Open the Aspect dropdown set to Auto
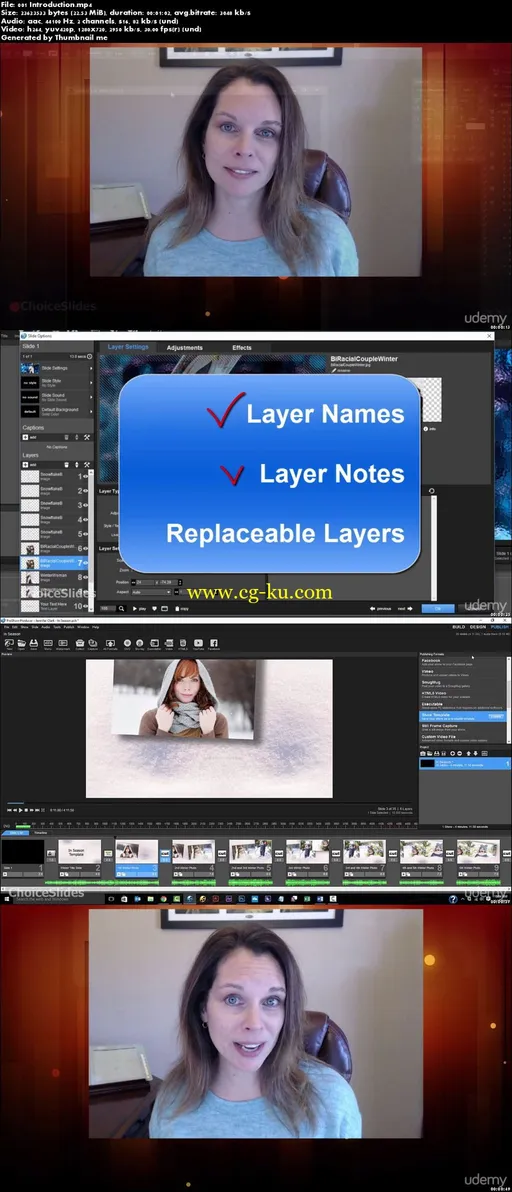This screenshot has width=512, height=1192. 151,591
